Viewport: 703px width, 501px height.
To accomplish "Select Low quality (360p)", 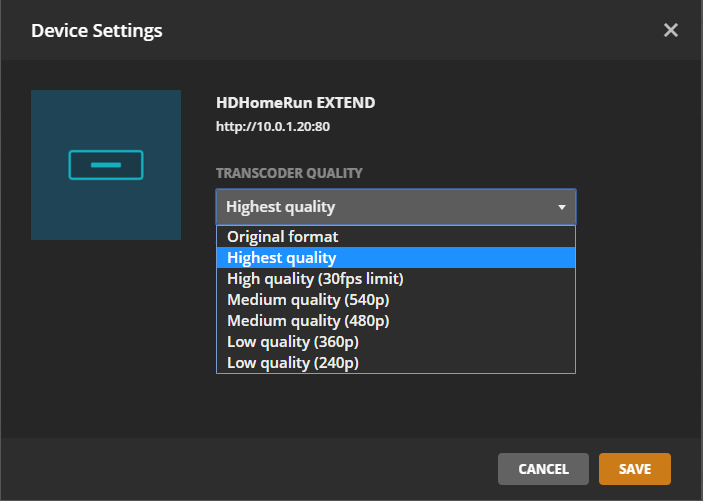I will pos(396,342).
